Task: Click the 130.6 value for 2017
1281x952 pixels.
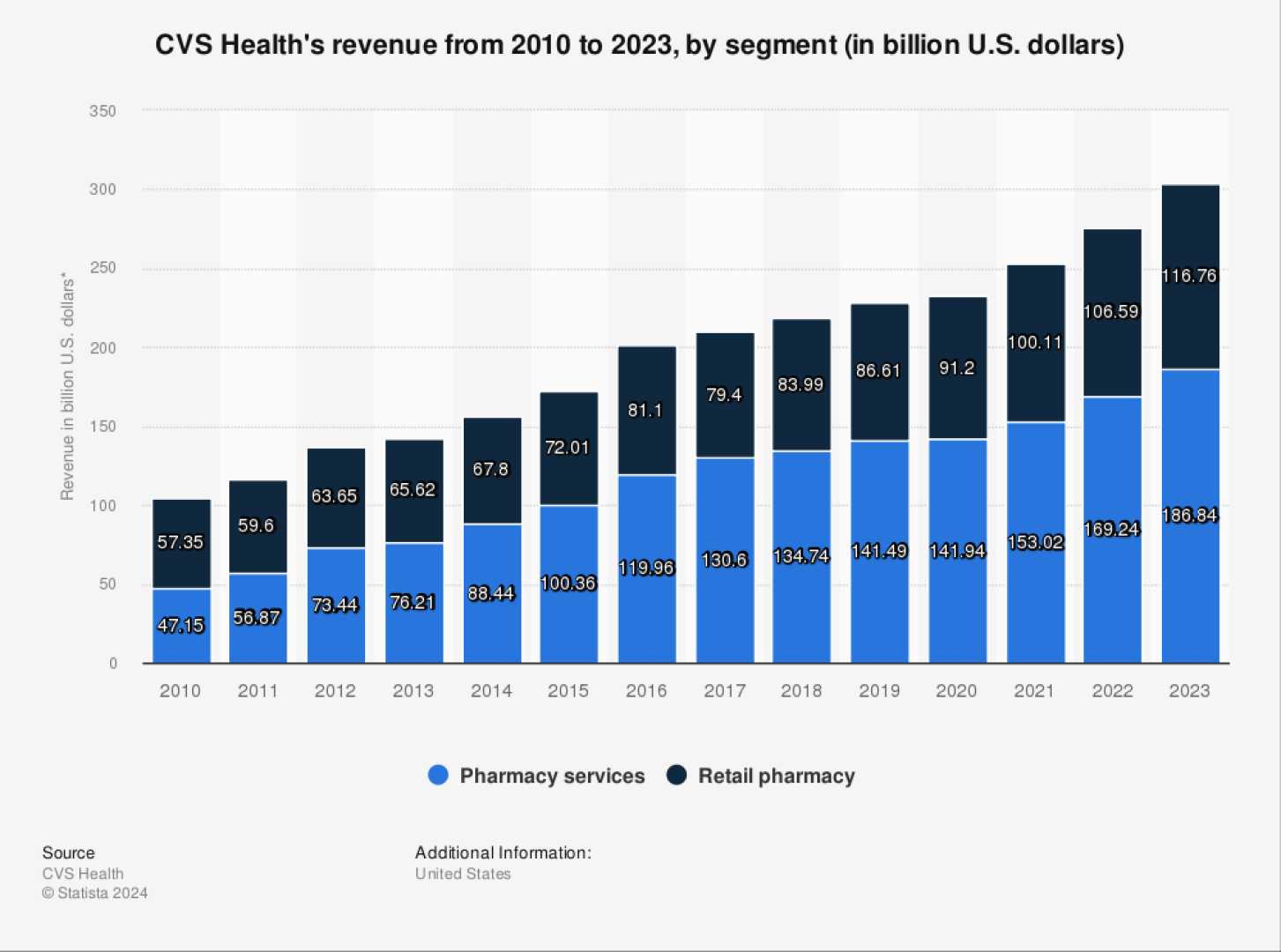Action: (725, 560)
